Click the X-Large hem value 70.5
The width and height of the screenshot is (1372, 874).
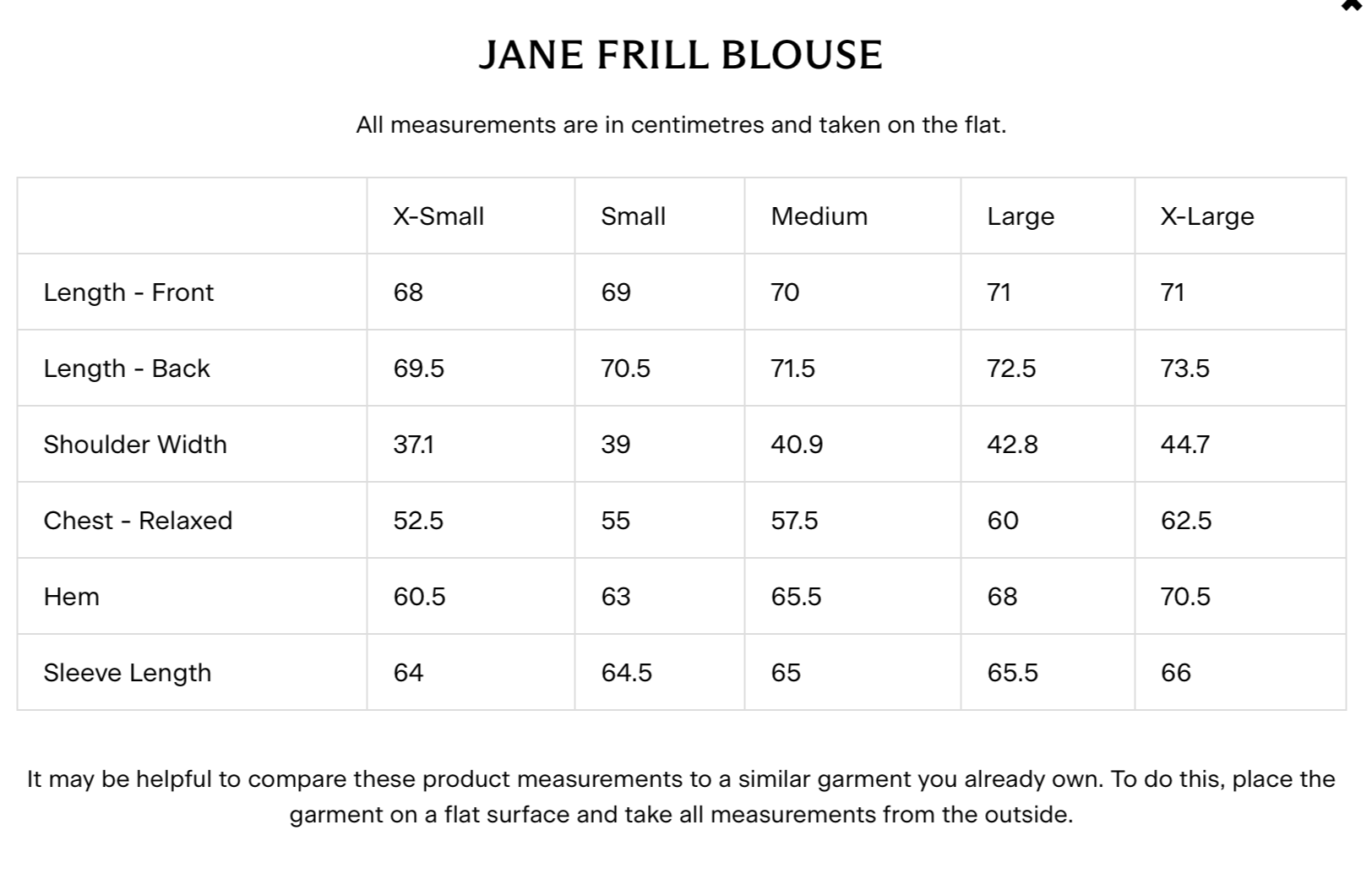coord(1185,597)
